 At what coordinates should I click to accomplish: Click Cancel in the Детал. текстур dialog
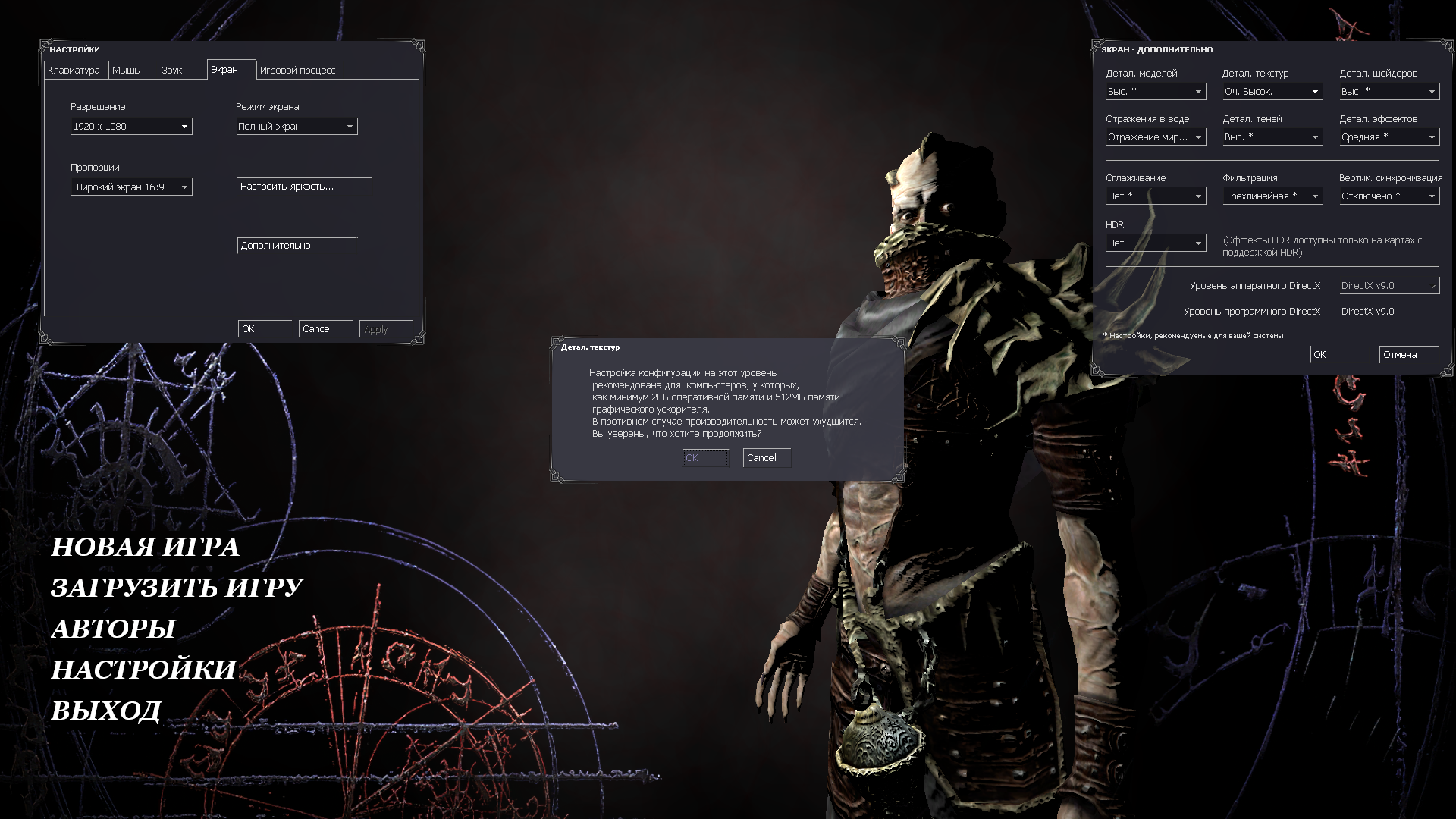pos(767,458)
